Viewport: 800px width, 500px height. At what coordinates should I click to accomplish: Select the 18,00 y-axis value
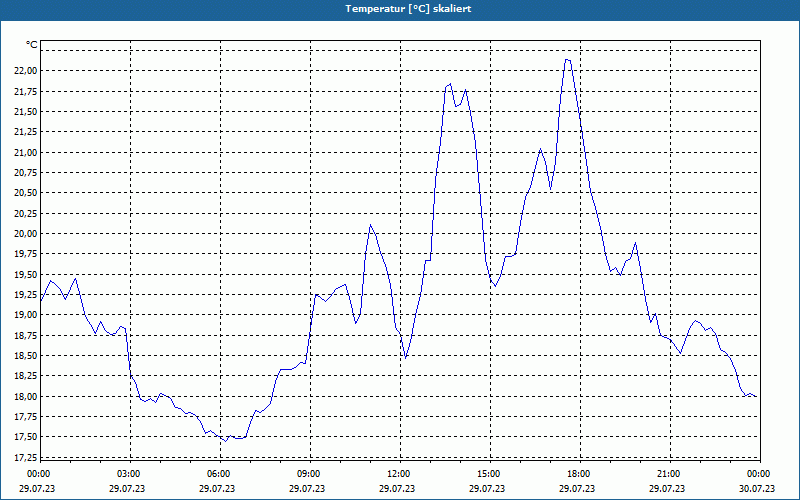[x=24, y=396]
